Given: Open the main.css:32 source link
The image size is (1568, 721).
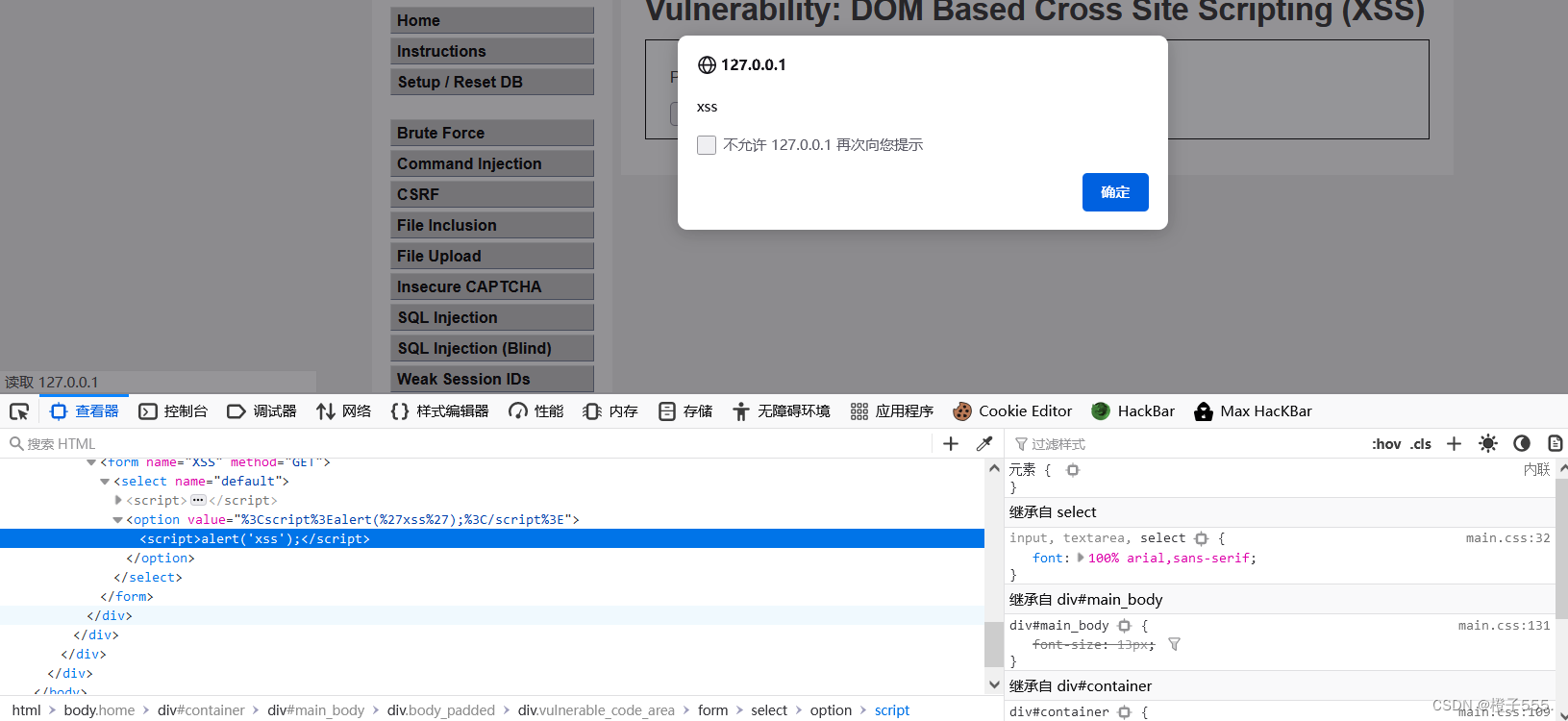Looking at the screenshot, I should pyautogui.click(x=1506, y=538).
